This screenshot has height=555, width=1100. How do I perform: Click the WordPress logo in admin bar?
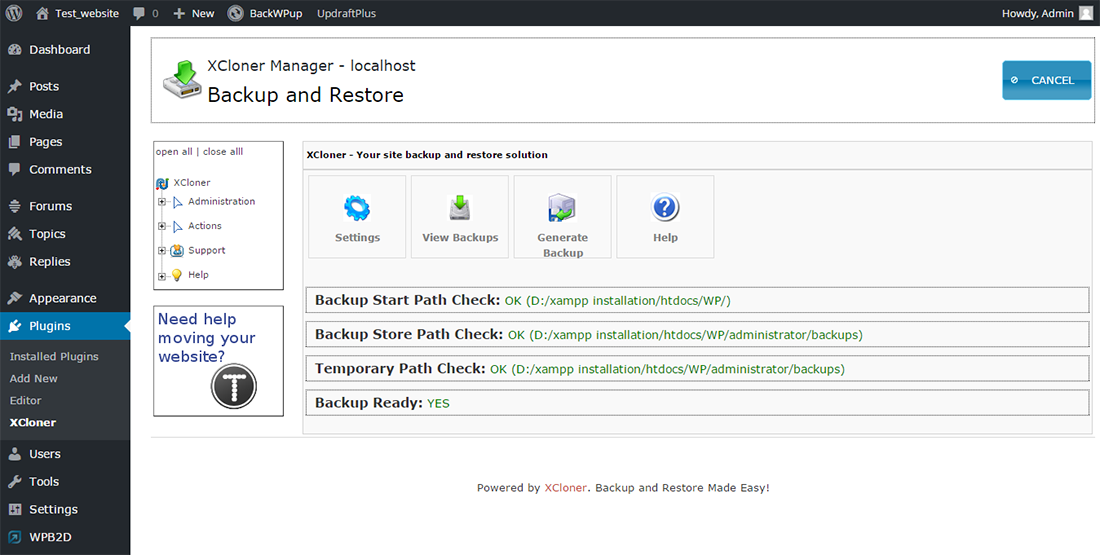tap(14, 13)
